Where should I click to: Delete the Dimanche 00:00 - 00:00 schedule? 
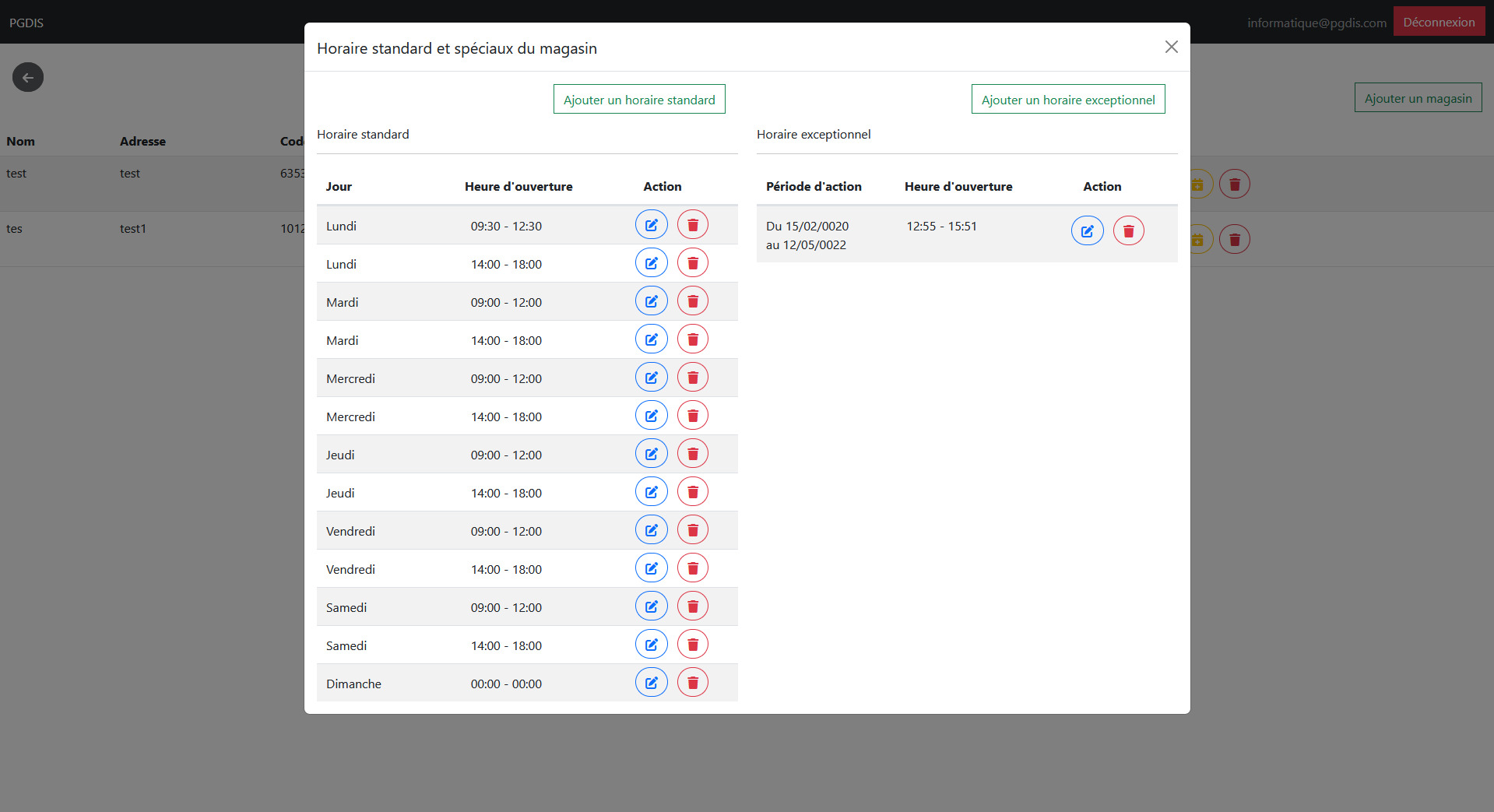tap(692, 683)
